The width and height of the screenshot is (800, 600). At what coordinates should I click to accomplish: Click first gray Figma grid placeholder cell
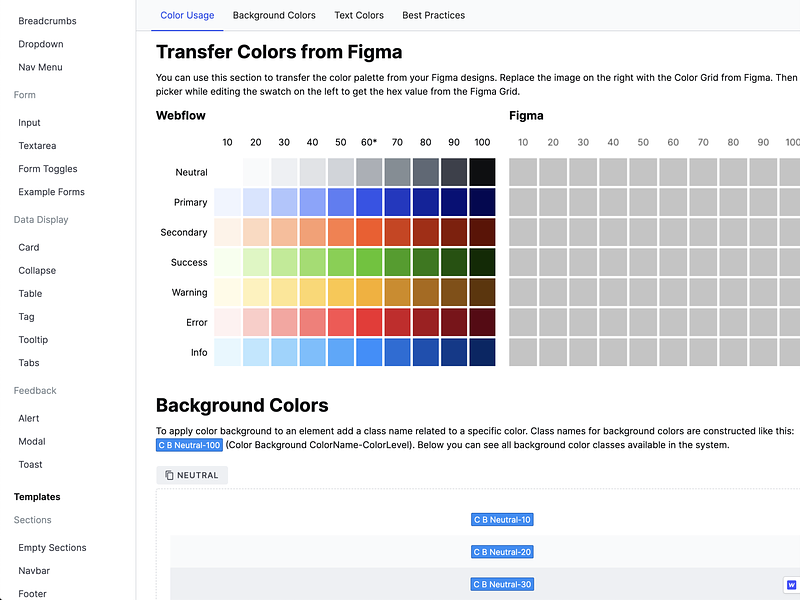[523, 172]
